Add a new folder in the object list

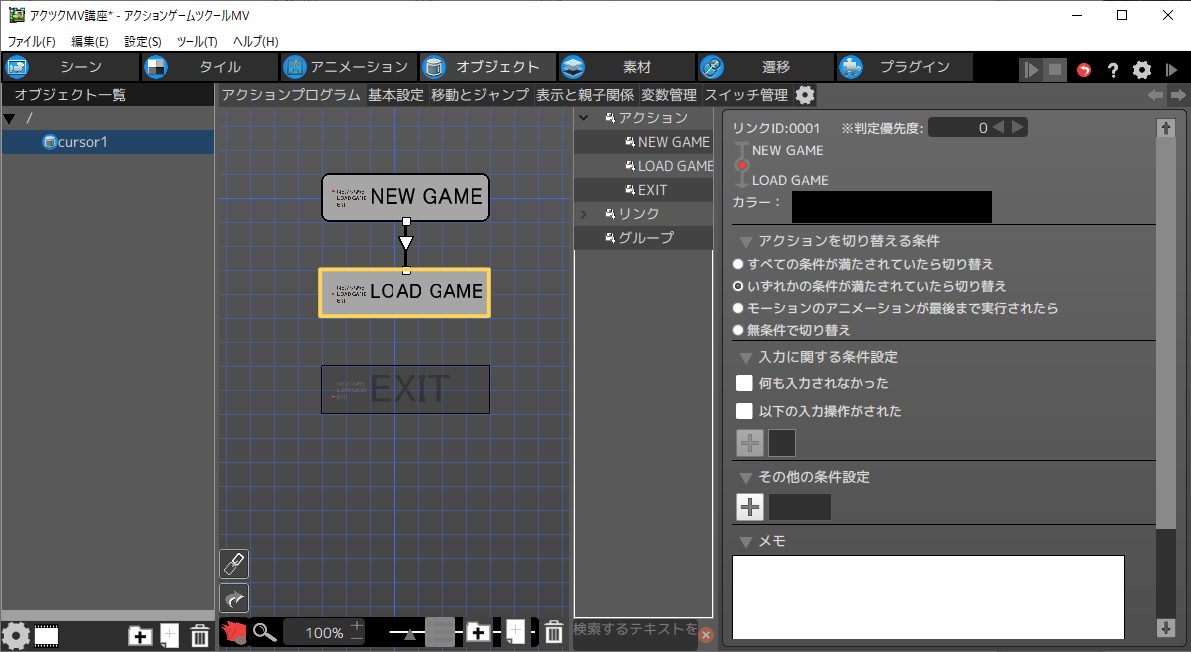tap(140, 635)
